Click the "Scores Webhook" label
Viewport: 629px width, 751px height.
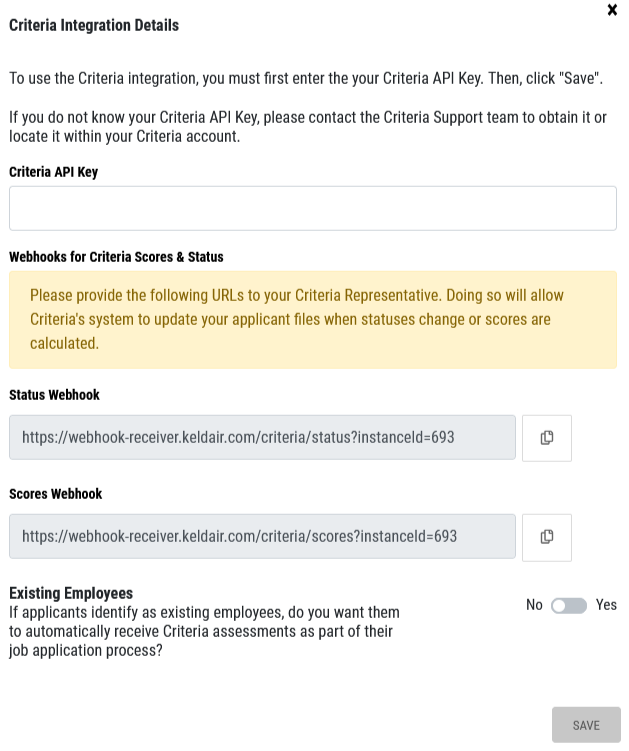tap(56, 494)
